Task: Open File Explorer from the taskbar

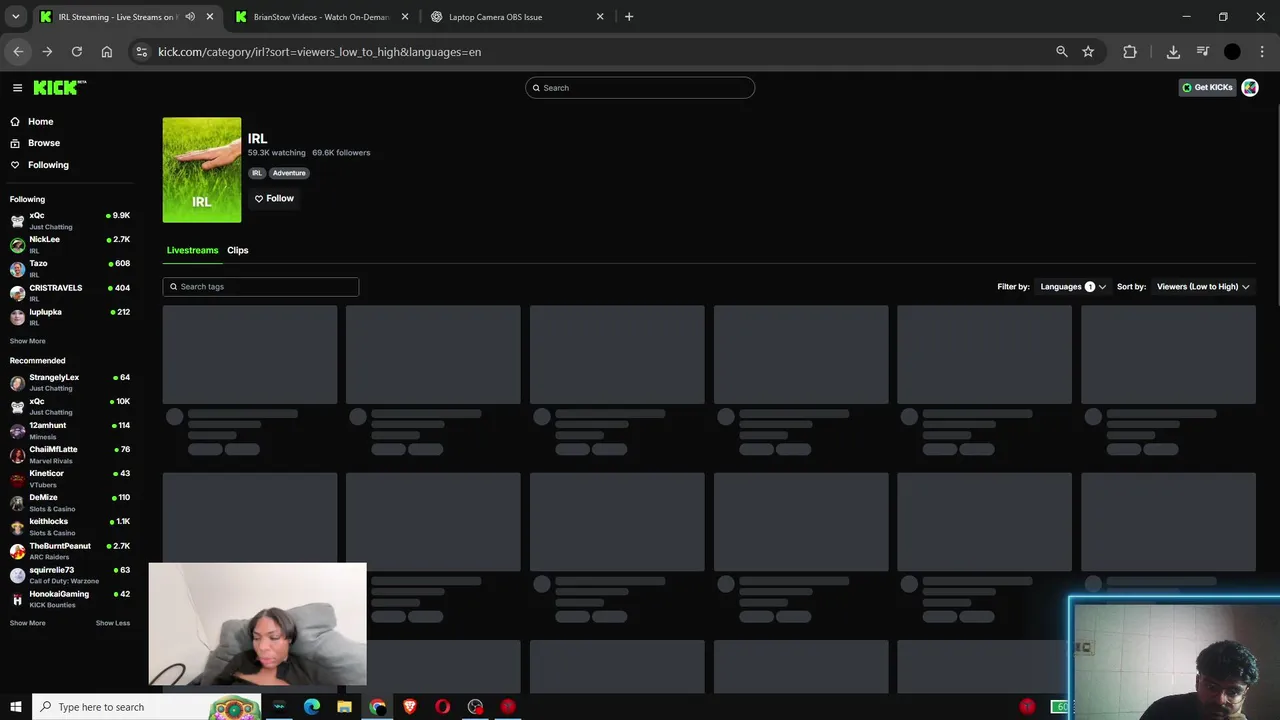Action: tap(344, 707)
